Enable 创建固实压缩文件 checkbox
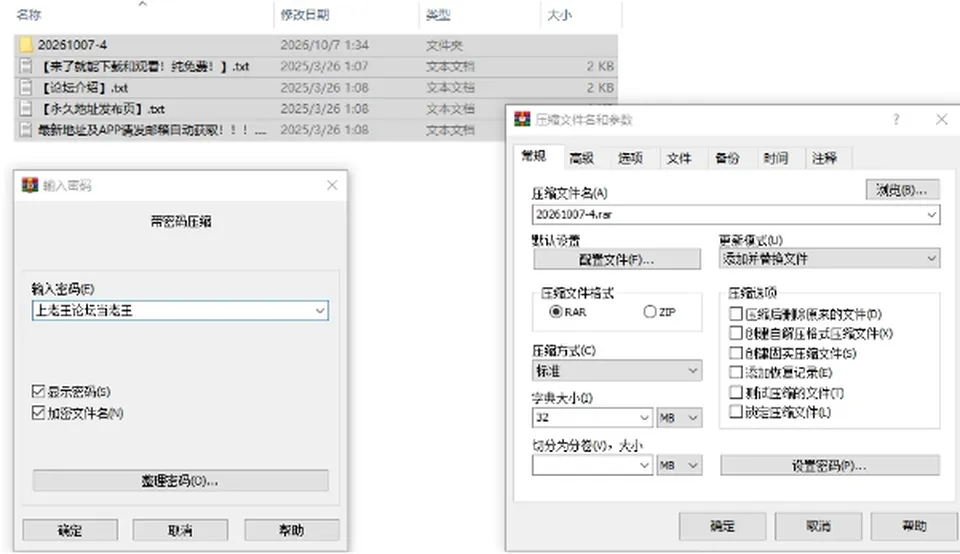Screen dimensions: 960x554 click(736, 353)
